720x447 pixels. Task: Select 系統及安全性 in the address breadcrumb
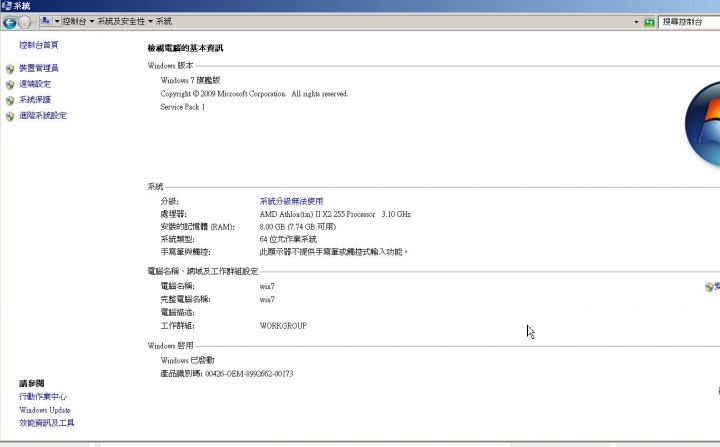click(x=121, y=21)
